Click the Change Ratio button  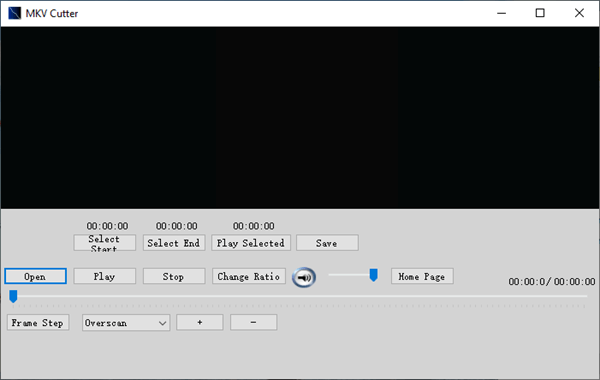tap(249, 276)
